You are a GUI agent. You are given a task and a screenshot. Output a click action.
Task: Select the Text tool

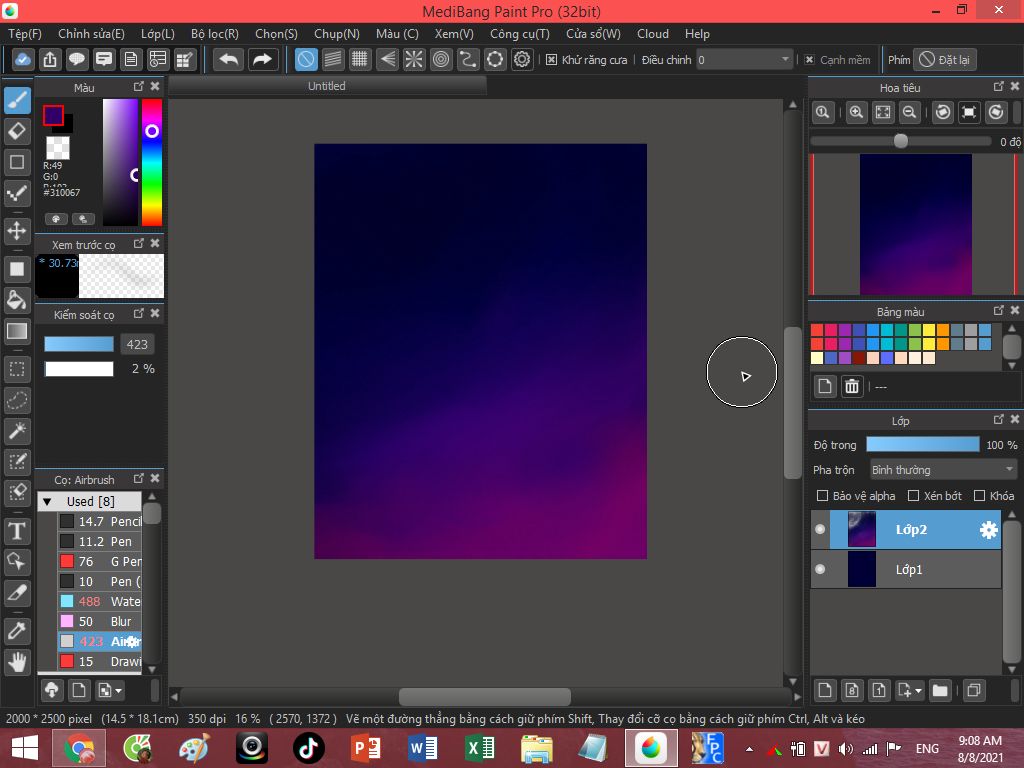pos(18,531)
